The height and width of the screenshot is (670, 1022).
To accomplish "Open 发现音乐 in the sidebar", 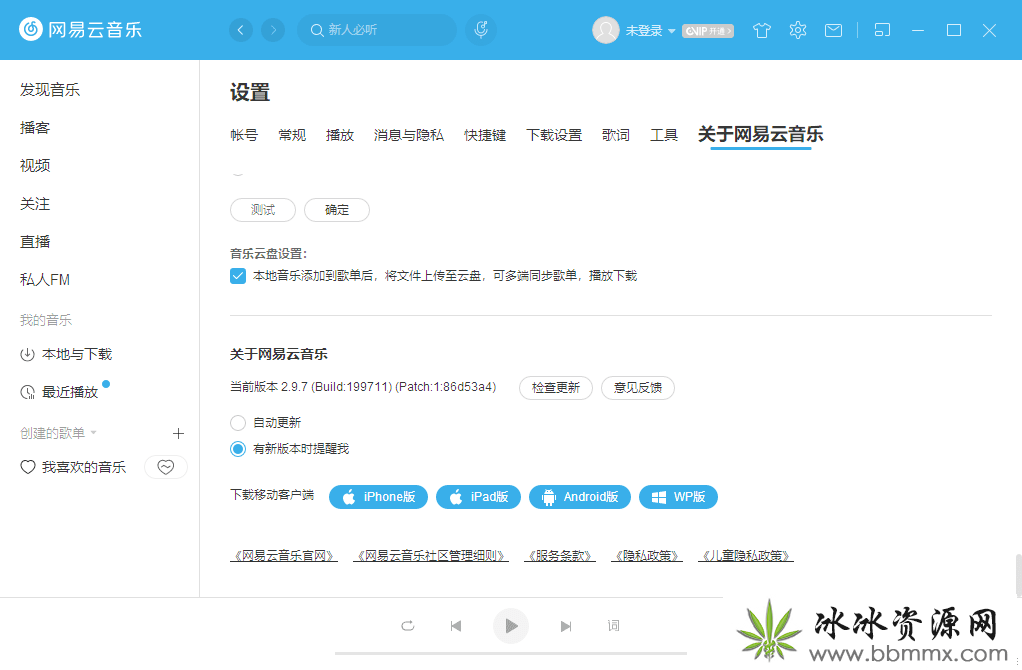I will coord(50,90).
